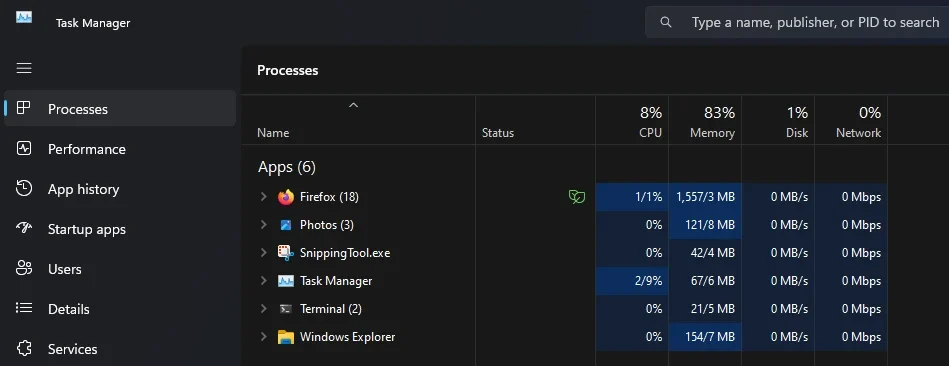Click the Processes page heading
The image size is (949, 366).
[287, 70]
